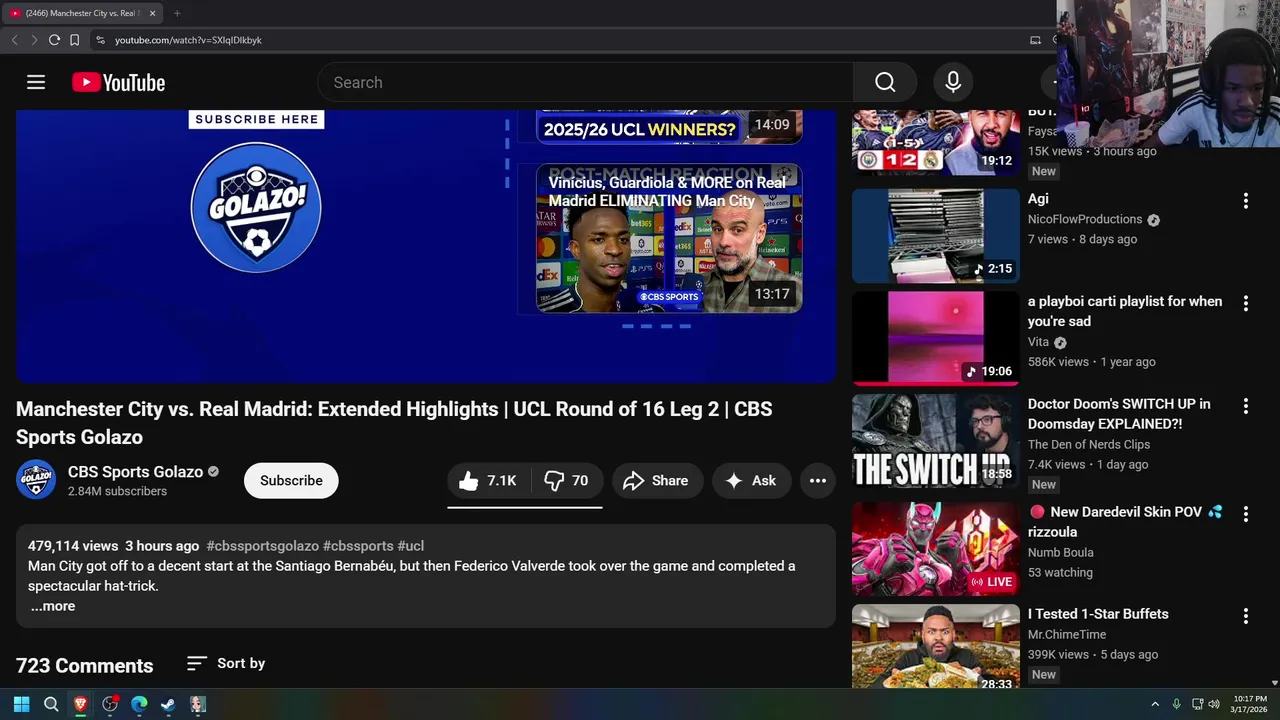Screen dimensions: 1280x720
Task: Click the #cbssports hashtag
Action: 358,546
